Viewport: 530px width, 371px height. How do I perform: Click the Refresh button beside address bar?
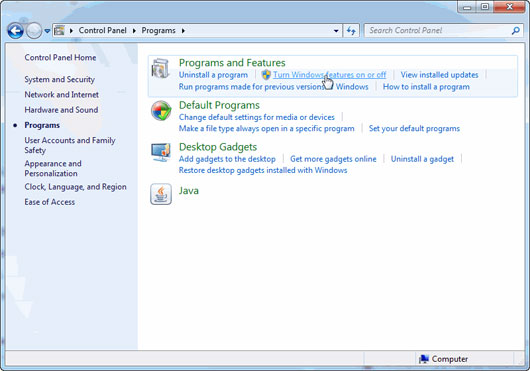click(x=351, y=31)
